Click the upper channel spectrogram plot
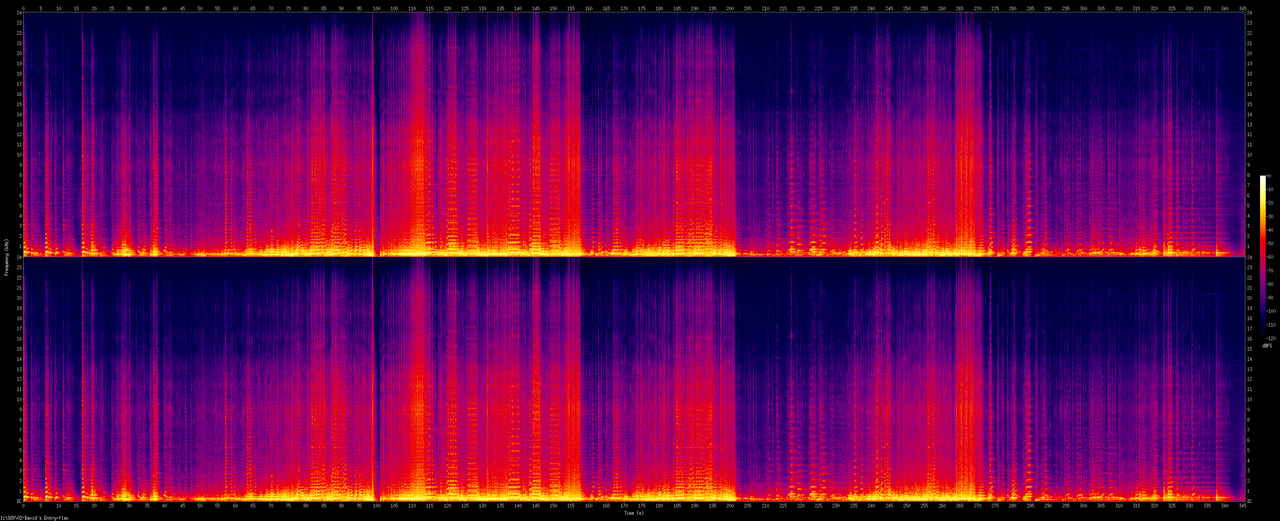This screenshot has width=1280, height=521. click(632, 134)
